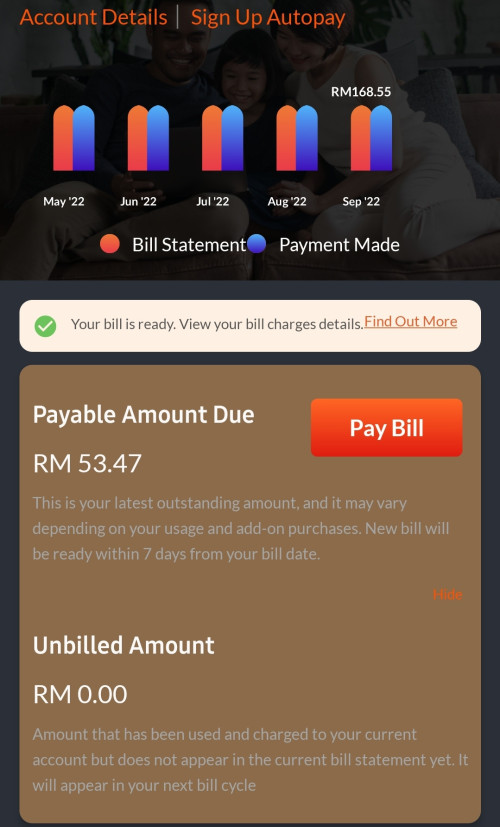Select the blue Payment Made legend dot
This screenshot has width=500, height=827.
coord(256,244)
